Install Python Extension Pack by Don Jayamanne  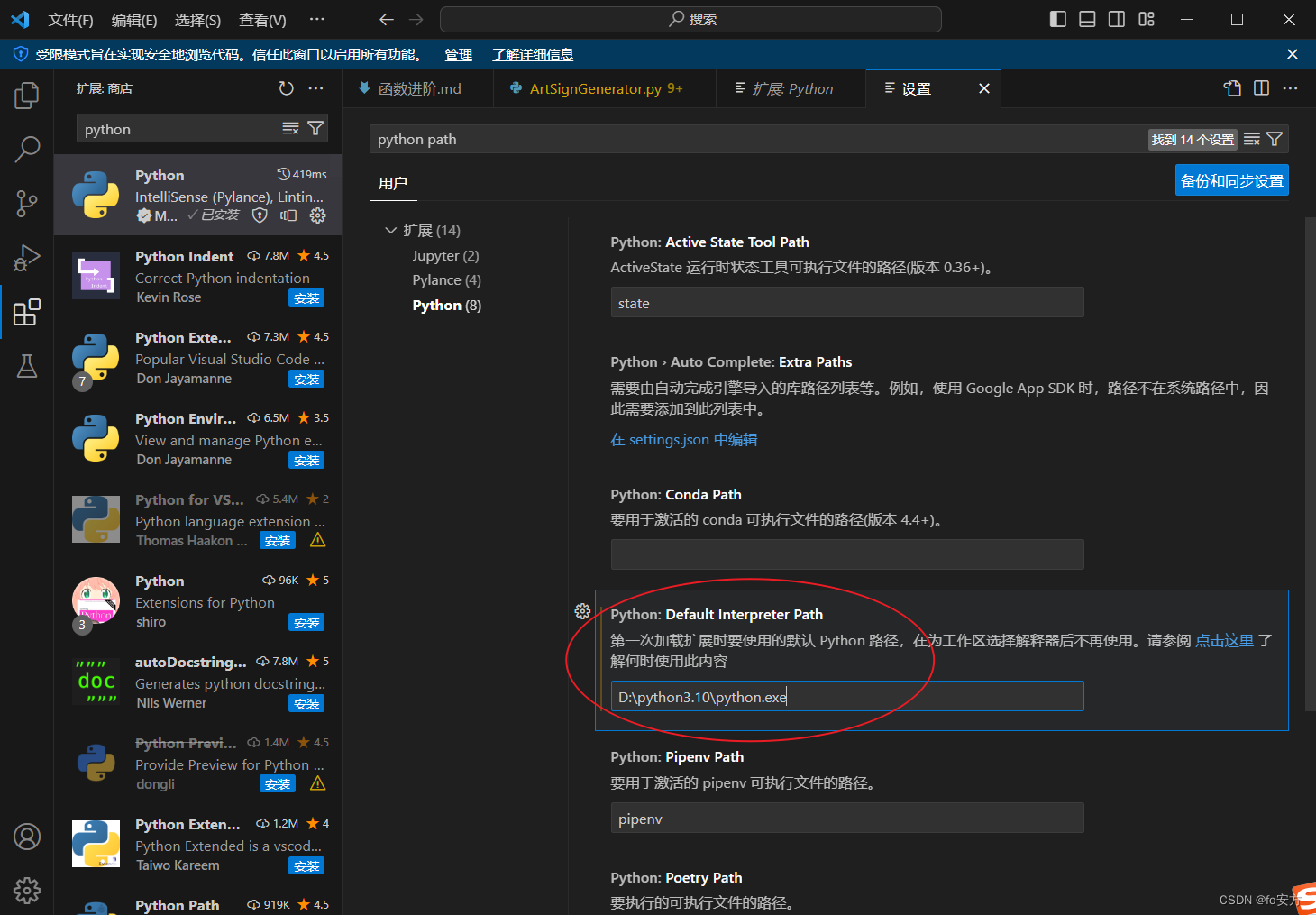(306, 380)
